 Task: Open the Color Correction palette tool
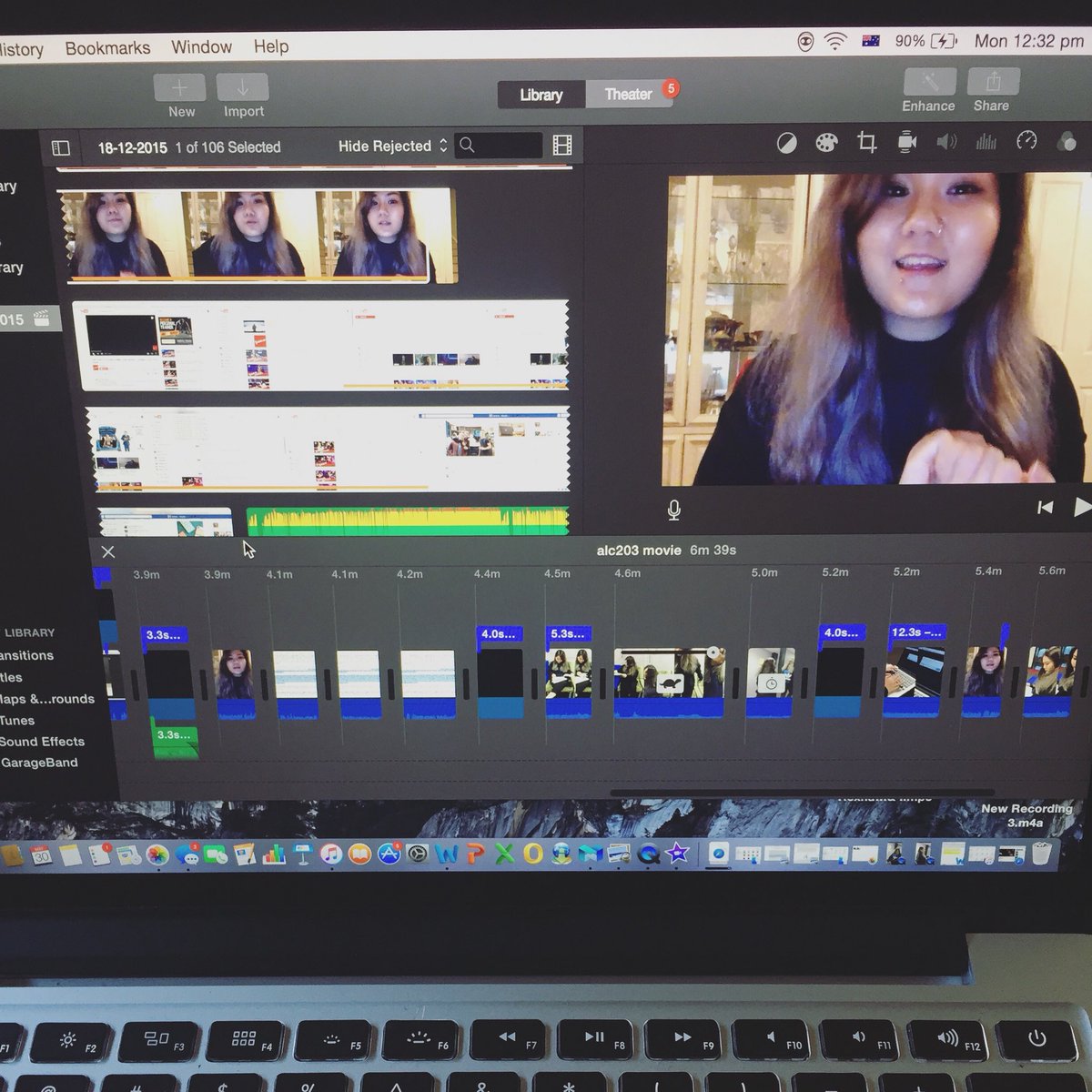(x=825, y=142)
